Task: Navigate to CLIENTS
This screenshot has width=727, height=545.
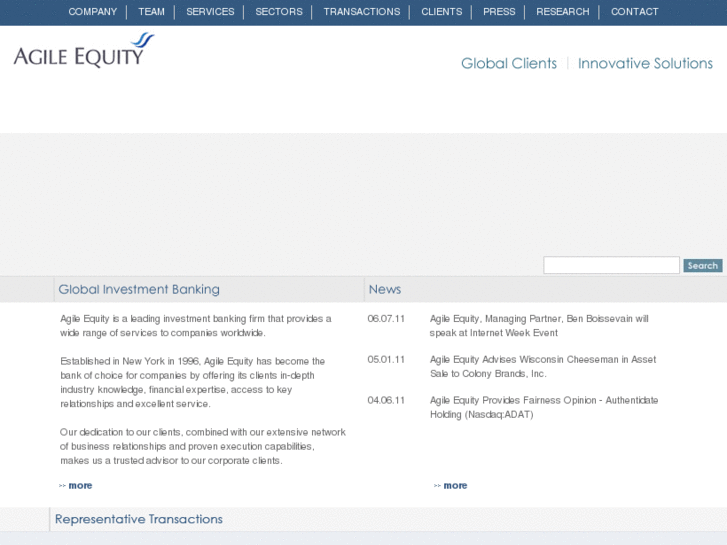Action: point(441,12)
